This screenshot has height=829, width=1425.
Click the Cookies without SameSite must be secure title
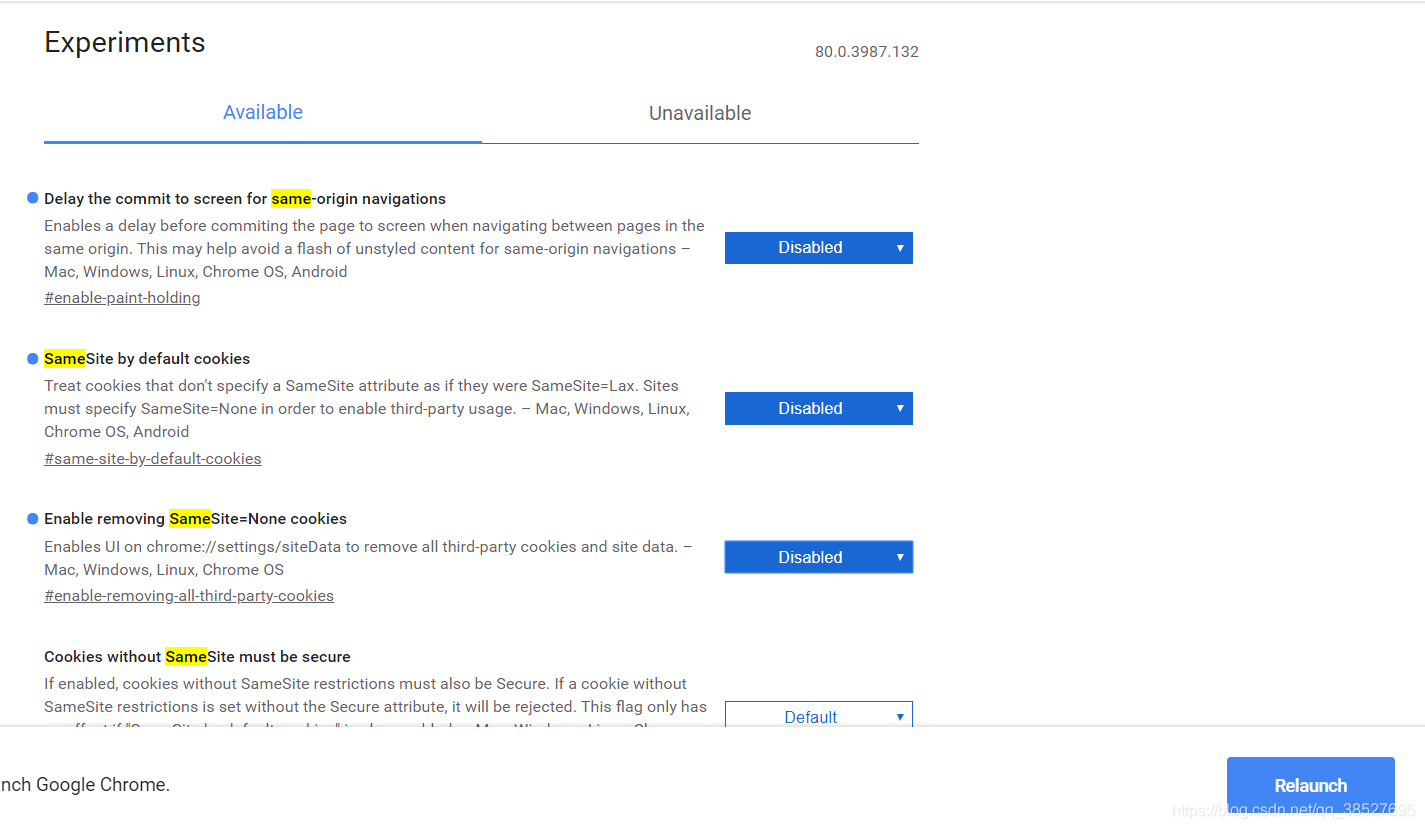pos(197,657)
